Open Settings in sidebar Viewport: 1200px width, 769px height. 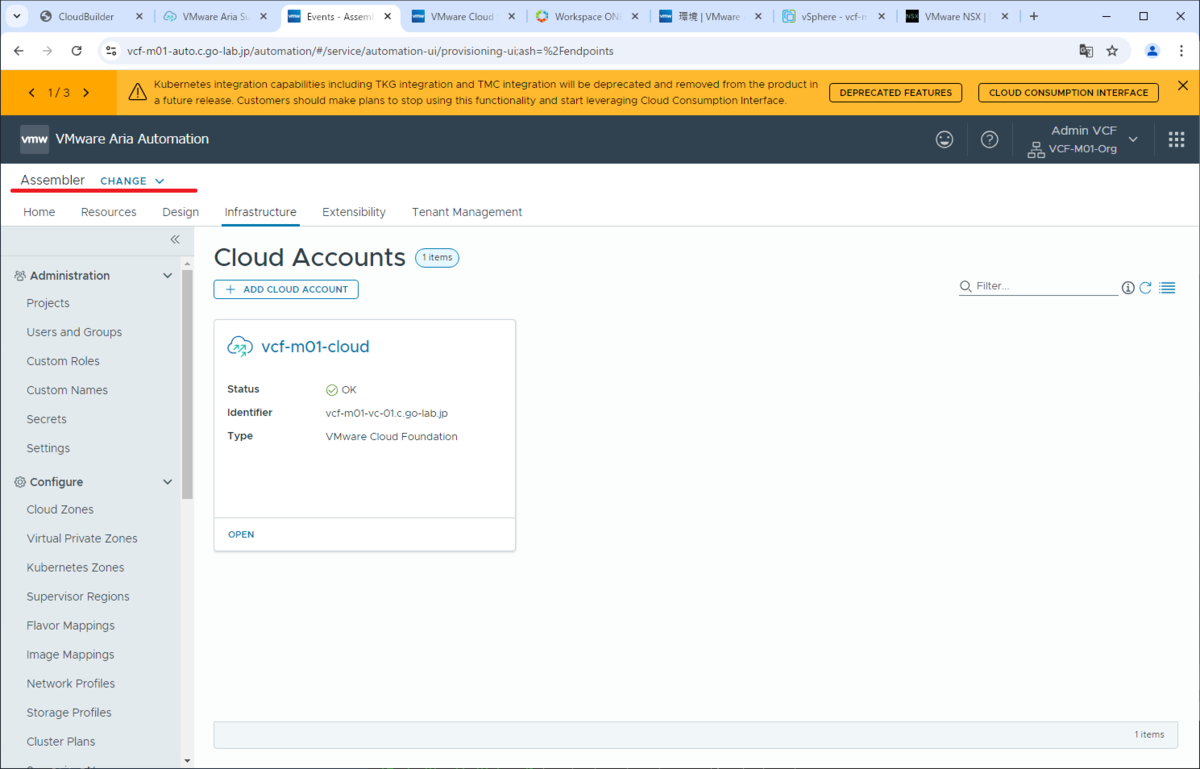pos(48,448)
